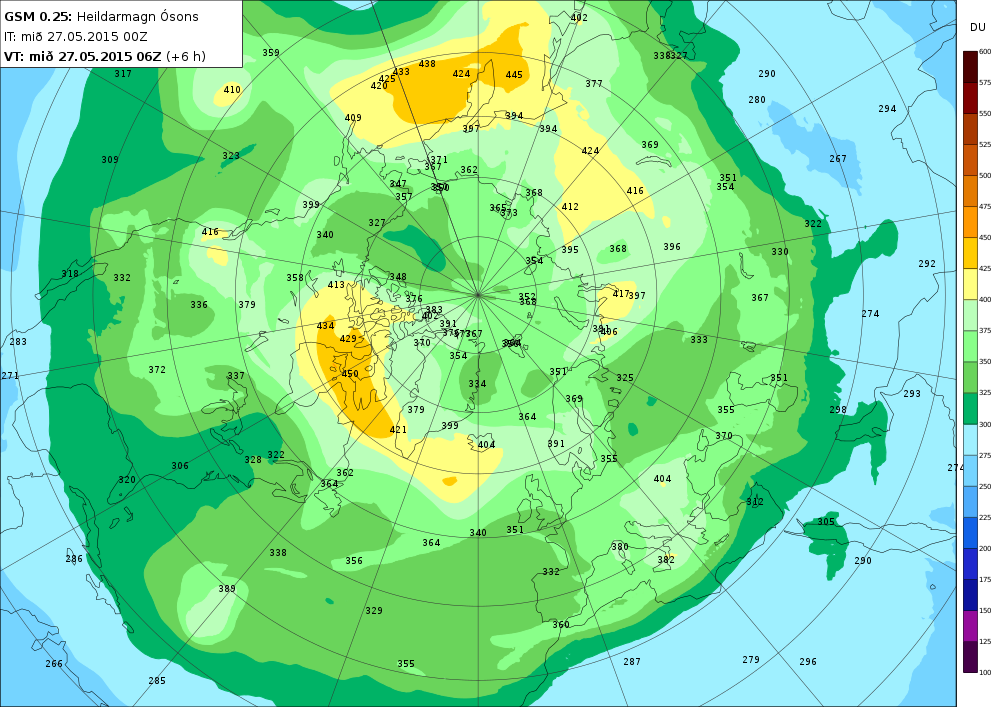
Task: Select the 'IT: mið 27.05.2015 00Z' line
Action: [x=76, y=36]
